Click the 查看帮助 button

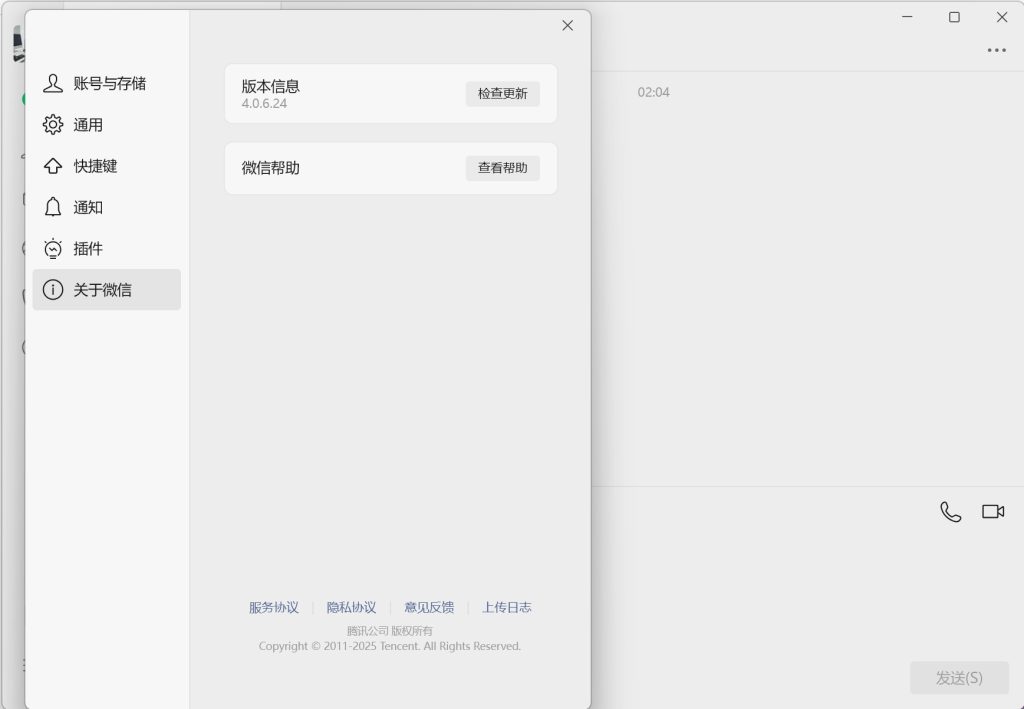point(502,168)
